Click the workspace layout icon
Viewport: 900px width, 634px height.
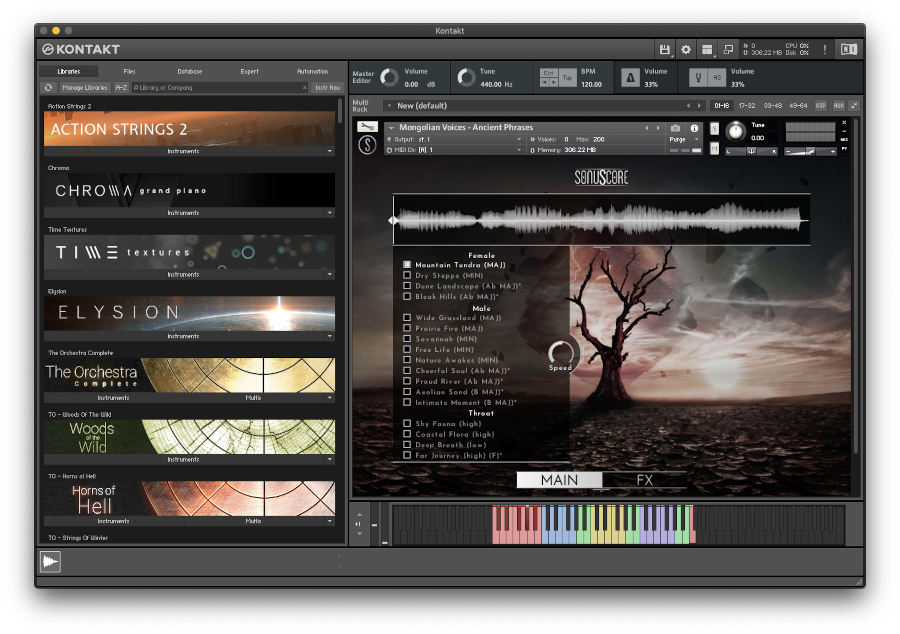tap(707, 49)
